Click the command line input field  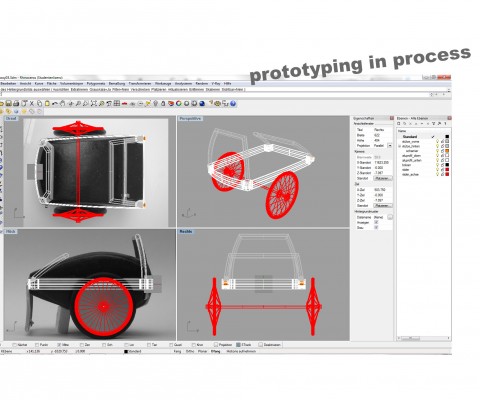tap(215, 94)
